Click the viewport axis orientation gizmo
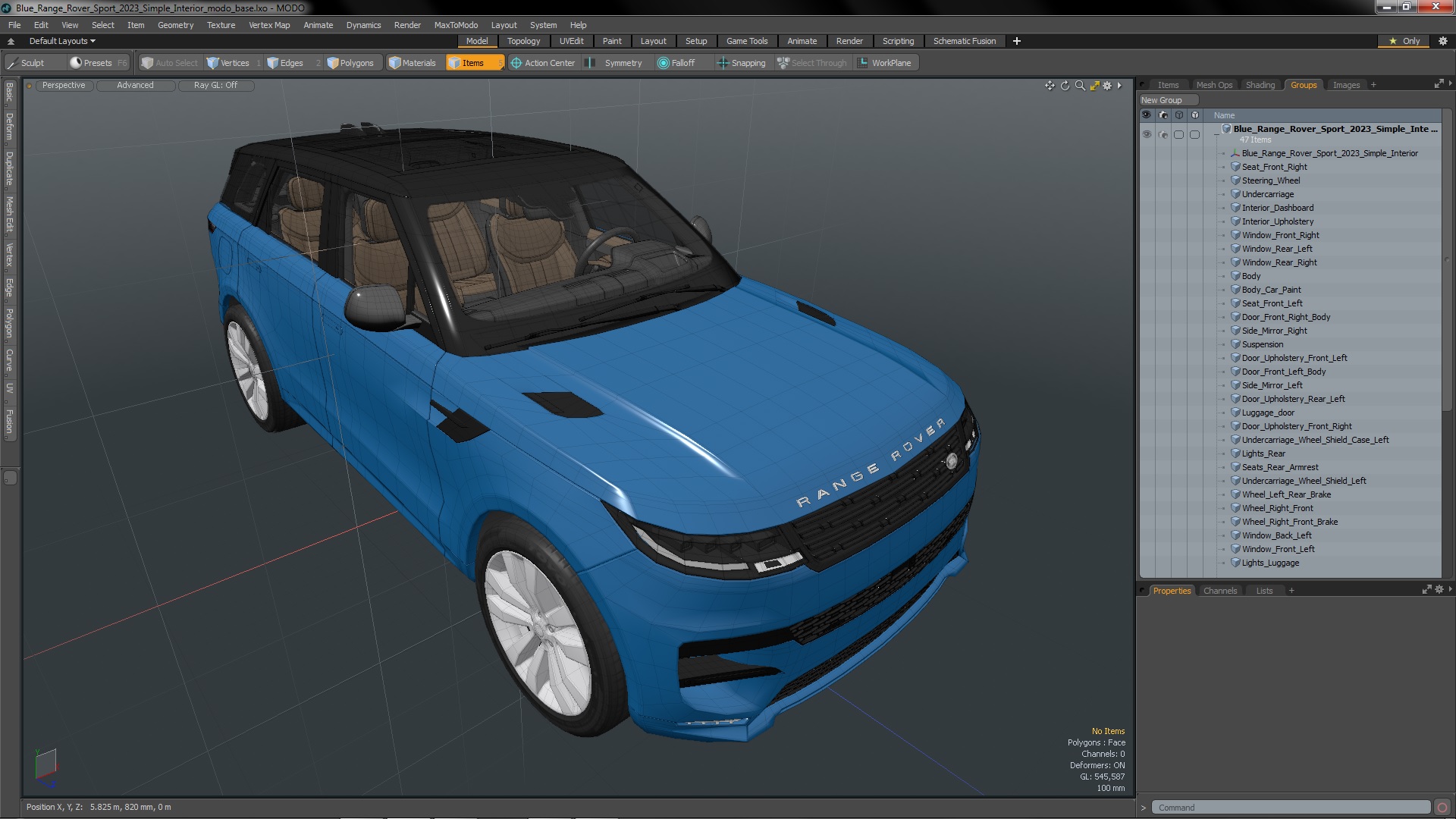1456x819 pixels. click(45, 767)
